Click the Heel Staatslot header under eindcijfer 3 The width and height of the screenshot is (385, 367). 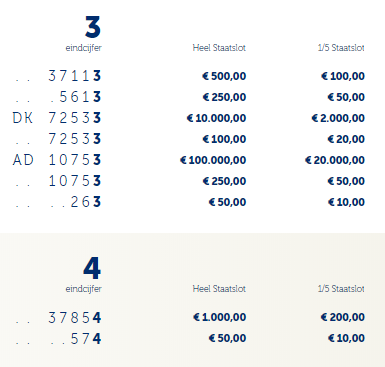[219, 48]
